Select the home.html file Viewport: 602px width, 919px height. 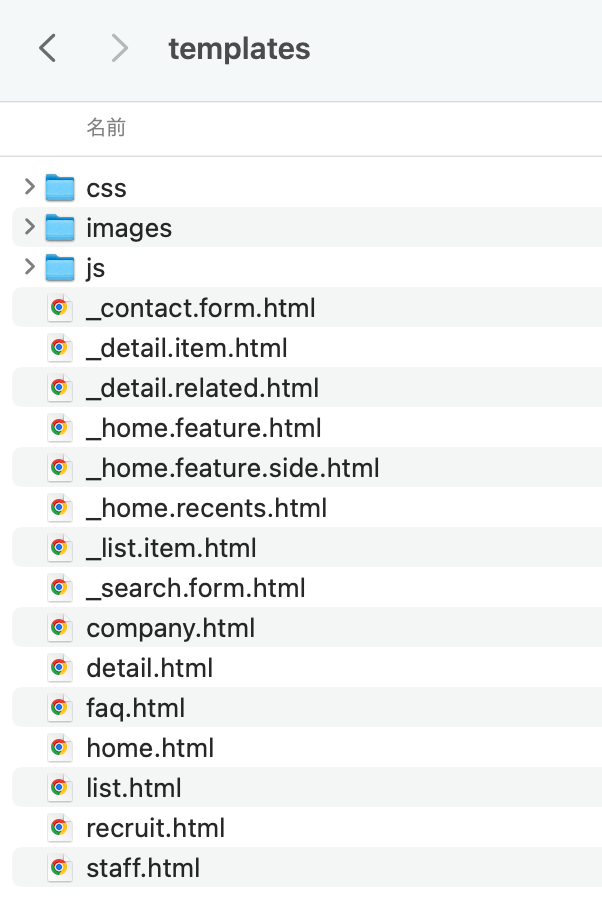pyautogui.click(x=150, y=748)
